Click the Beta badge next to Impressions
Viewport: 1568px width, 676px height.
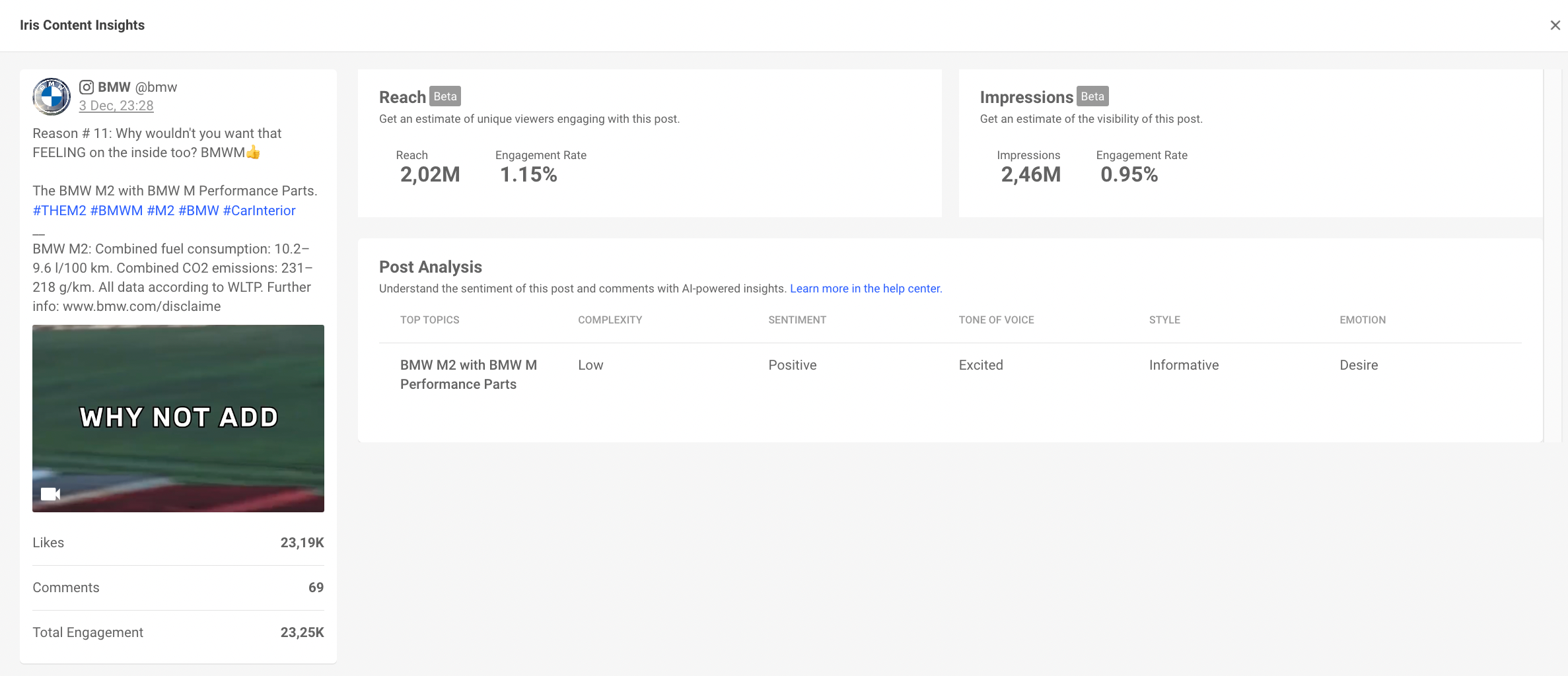pyautogui.click(x=1092, y=96)
